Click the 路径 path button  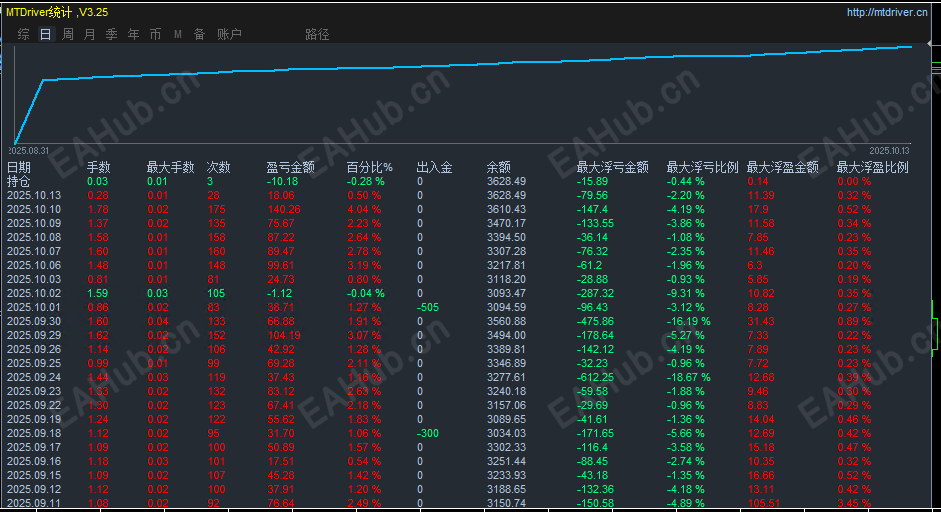(x=317, y=34)
